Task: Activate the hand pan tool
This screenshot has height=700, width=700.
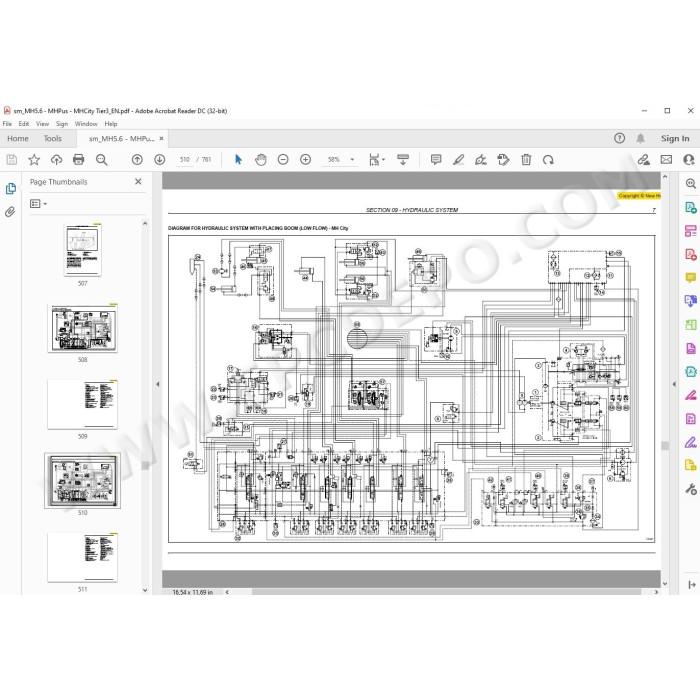Action: coord(261,160)
